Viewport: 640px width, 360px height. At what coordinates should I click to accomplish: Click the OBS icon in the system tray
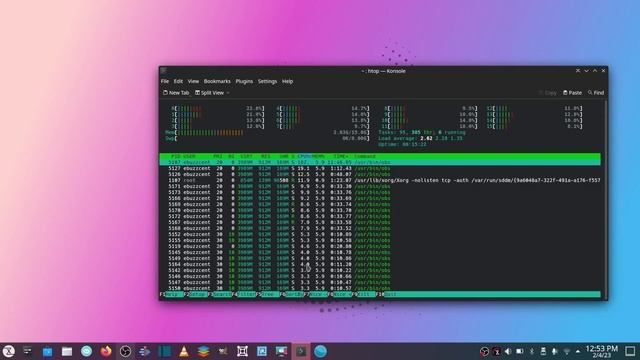[484, 351]
